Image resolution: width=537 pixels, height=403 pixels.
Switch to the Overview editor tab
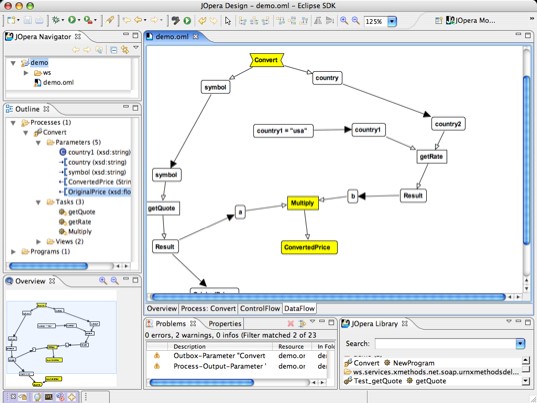[x=162, y=308]
